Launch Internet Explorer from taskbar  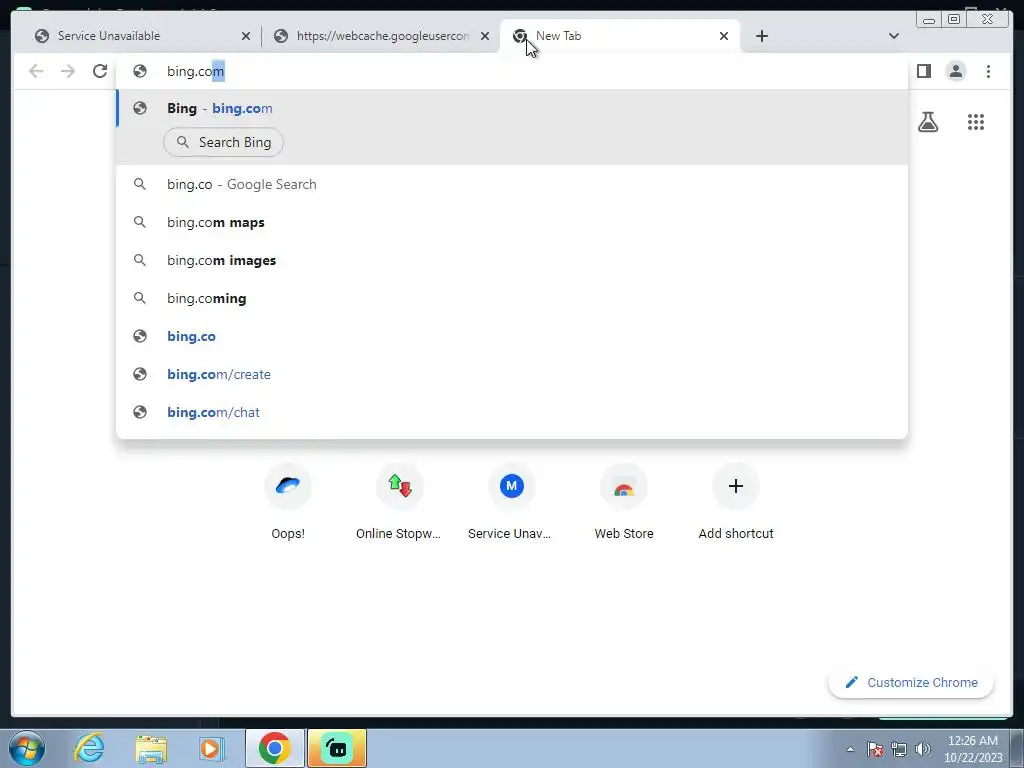click(x=89, y=748)
